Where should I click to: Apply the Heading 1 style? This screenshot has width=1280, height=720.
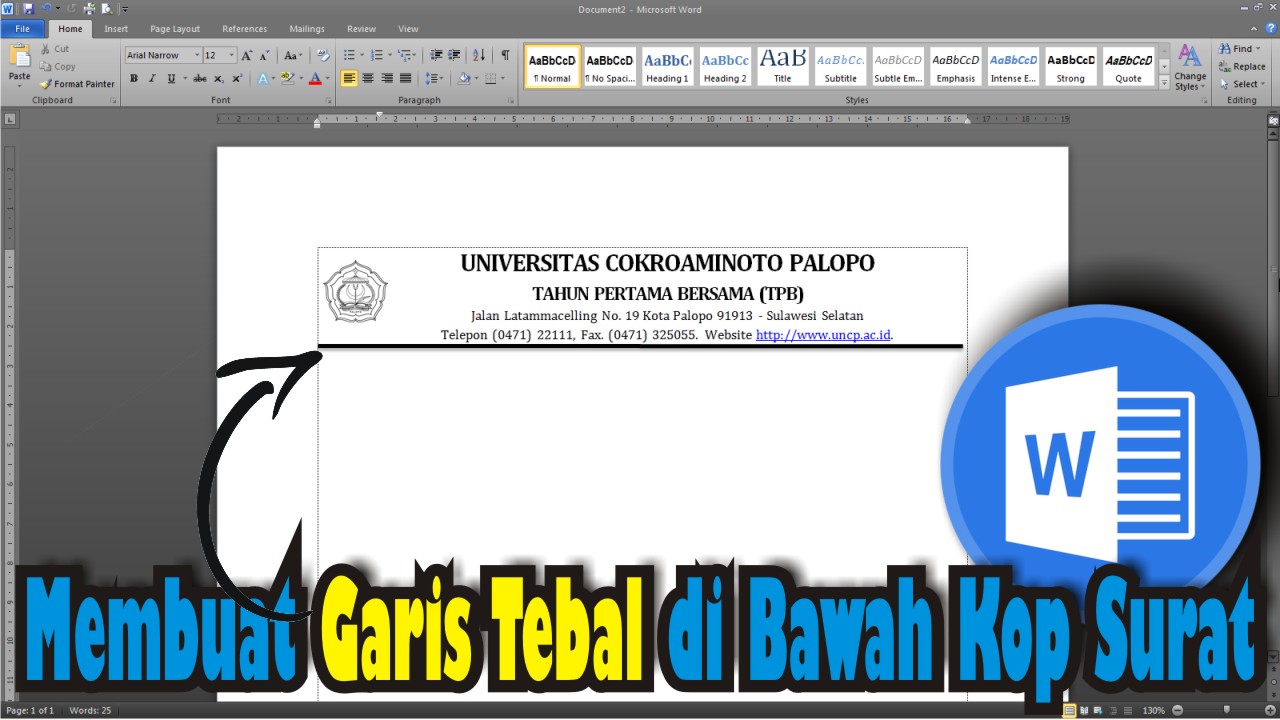tap(667, 66)
